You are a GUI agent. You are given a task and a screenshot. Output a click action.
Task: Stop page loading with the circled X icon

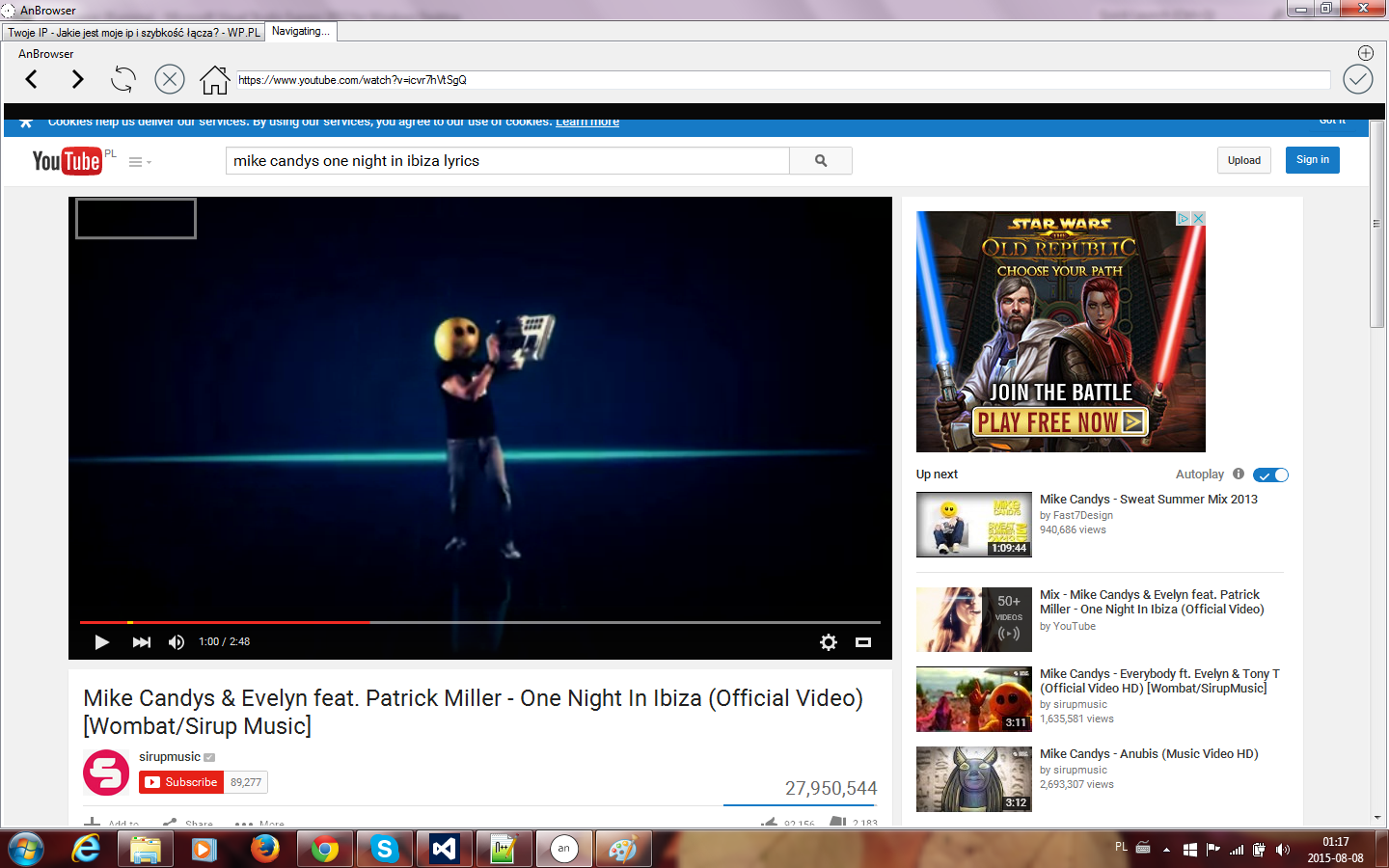coord(170,79)
